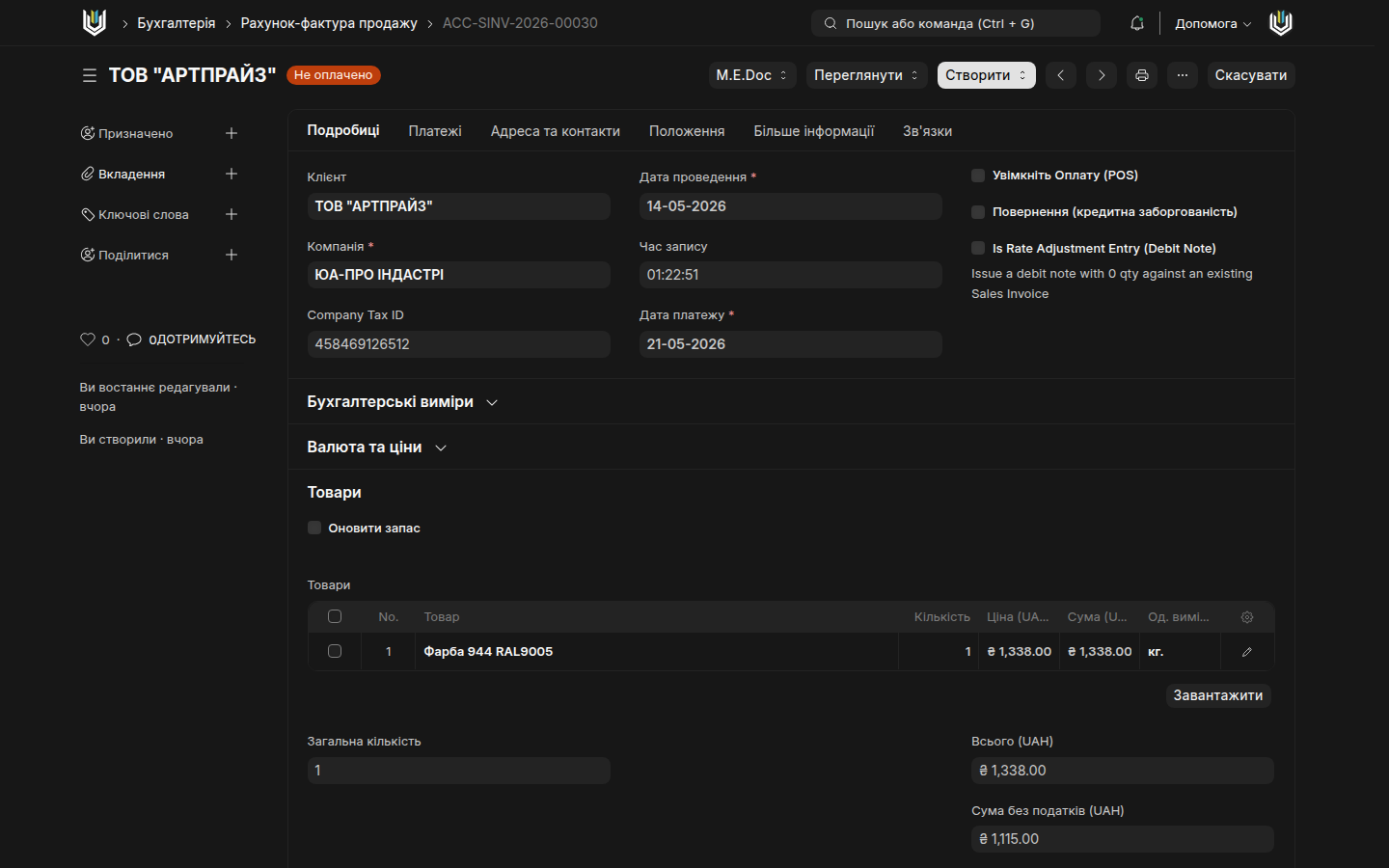Screen dimensions: 1389x868
Task: Check the Повернення (кредитна заборгованість) box
Action: pyautogui.click(x=978, y=212)
